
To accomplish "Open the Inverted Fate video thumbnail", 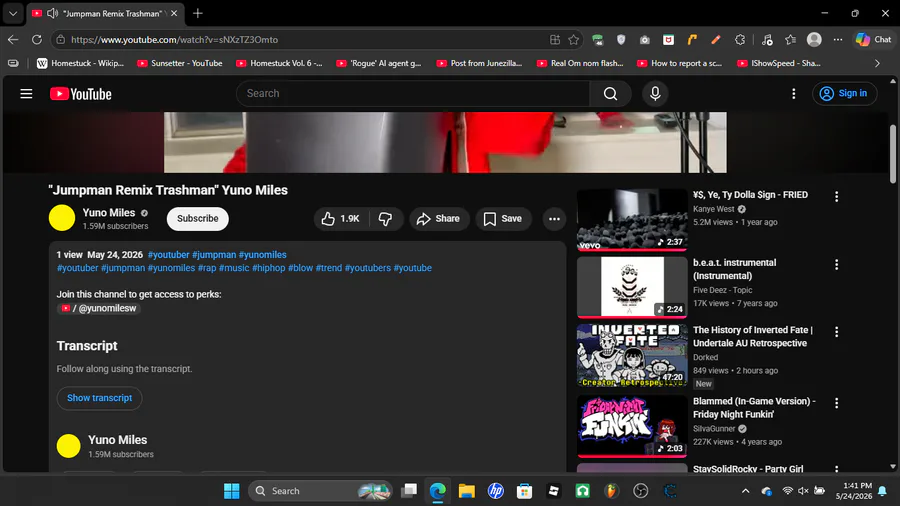I will coord(632,355).
